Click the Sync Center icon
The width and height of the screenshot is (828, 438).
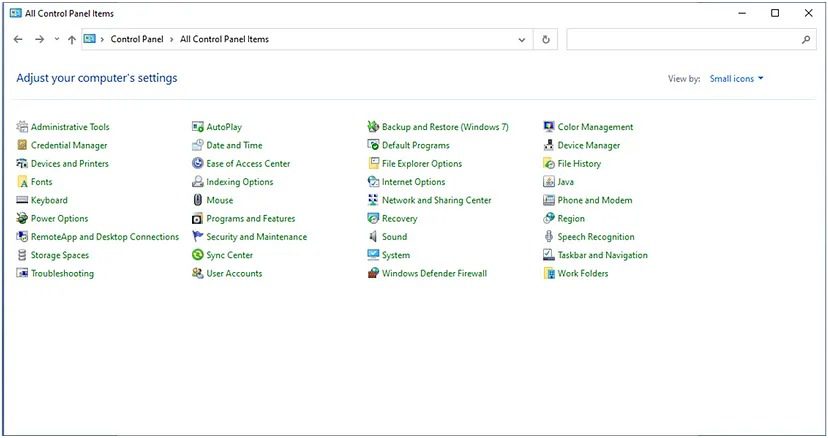[x=197, y=255]
